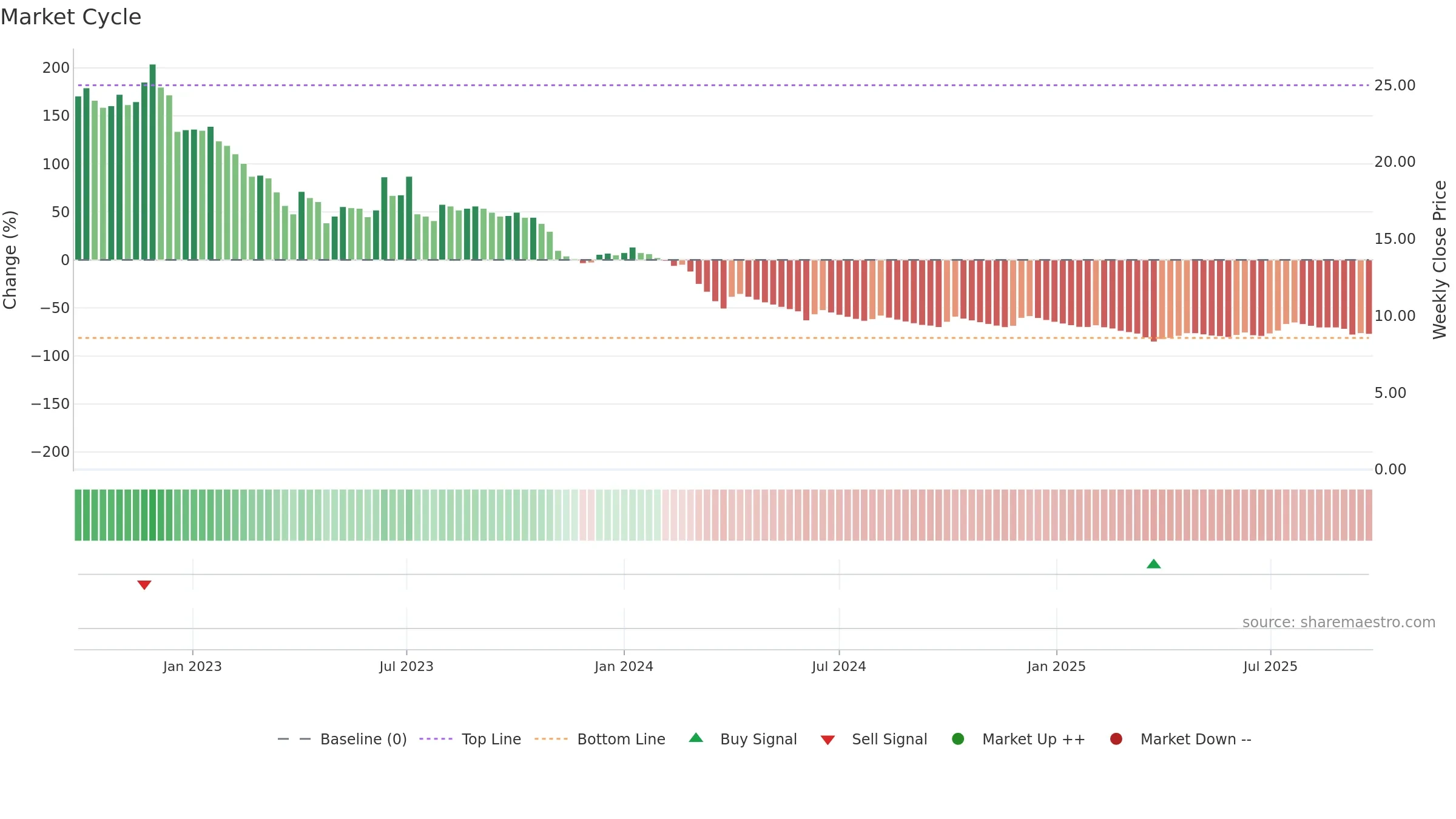This screenshot has width=1456, height=819.
Task: Click the Market Cycle chart title
Action: [x=70, y=17]
